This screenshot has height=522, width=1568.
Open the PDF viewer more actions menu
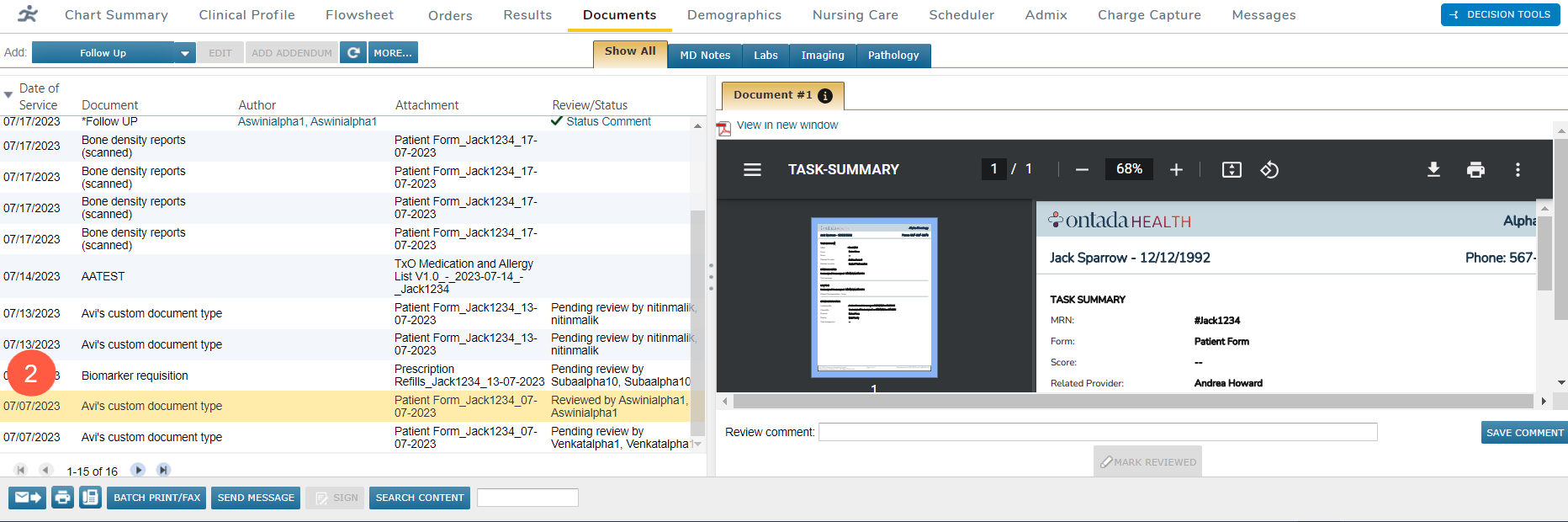(x=1518, y=170)
